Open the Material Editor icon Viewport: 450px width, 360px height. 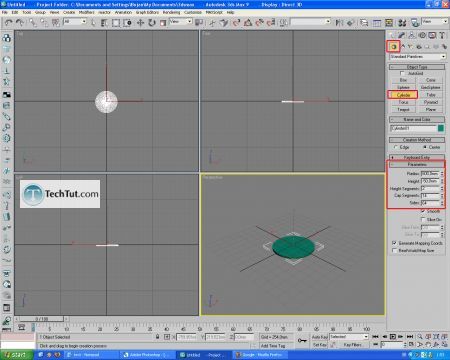[x=402, y=22]
